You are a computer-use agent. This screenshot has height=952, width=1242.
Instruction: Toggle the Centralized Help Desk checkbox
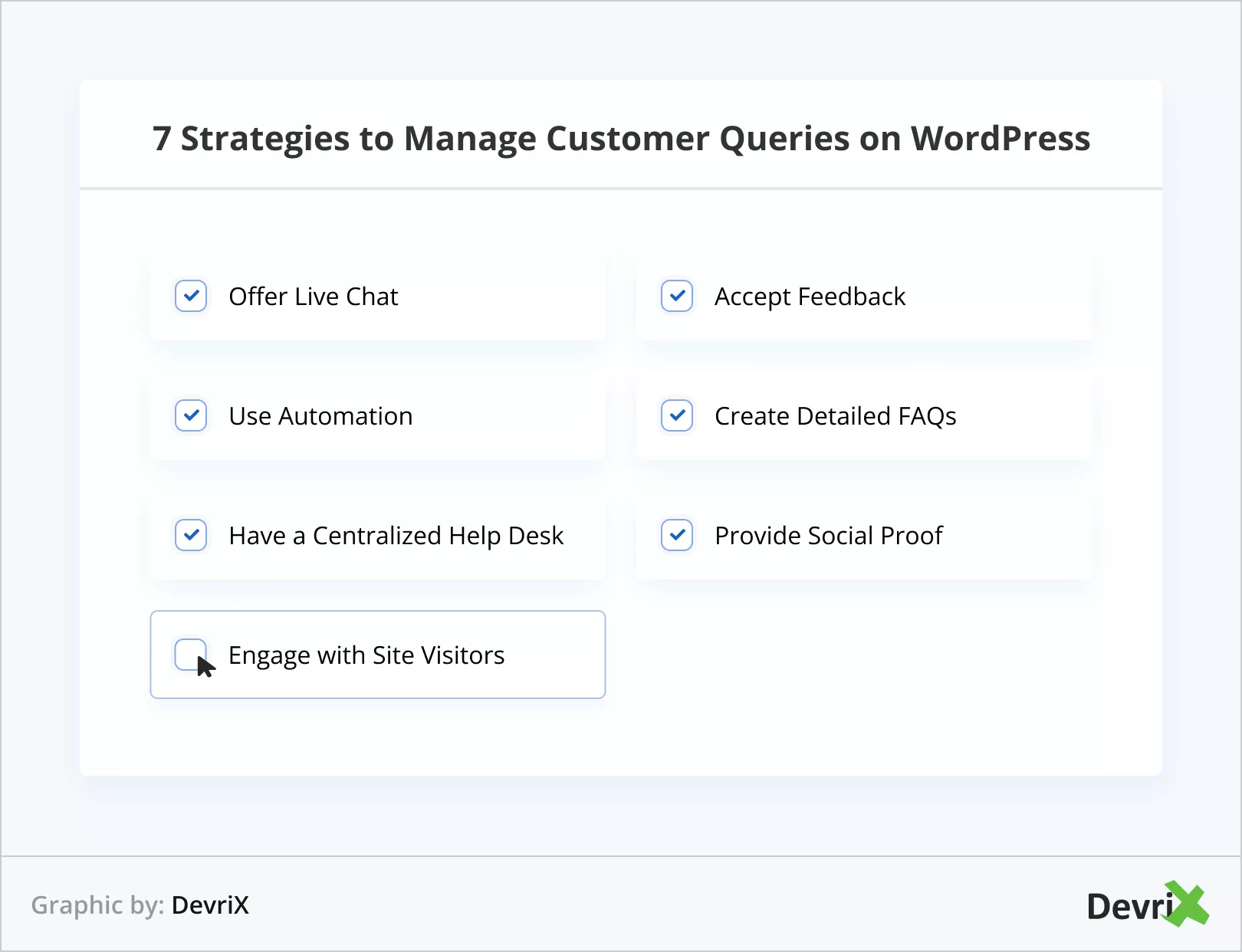tap(191, 535)
